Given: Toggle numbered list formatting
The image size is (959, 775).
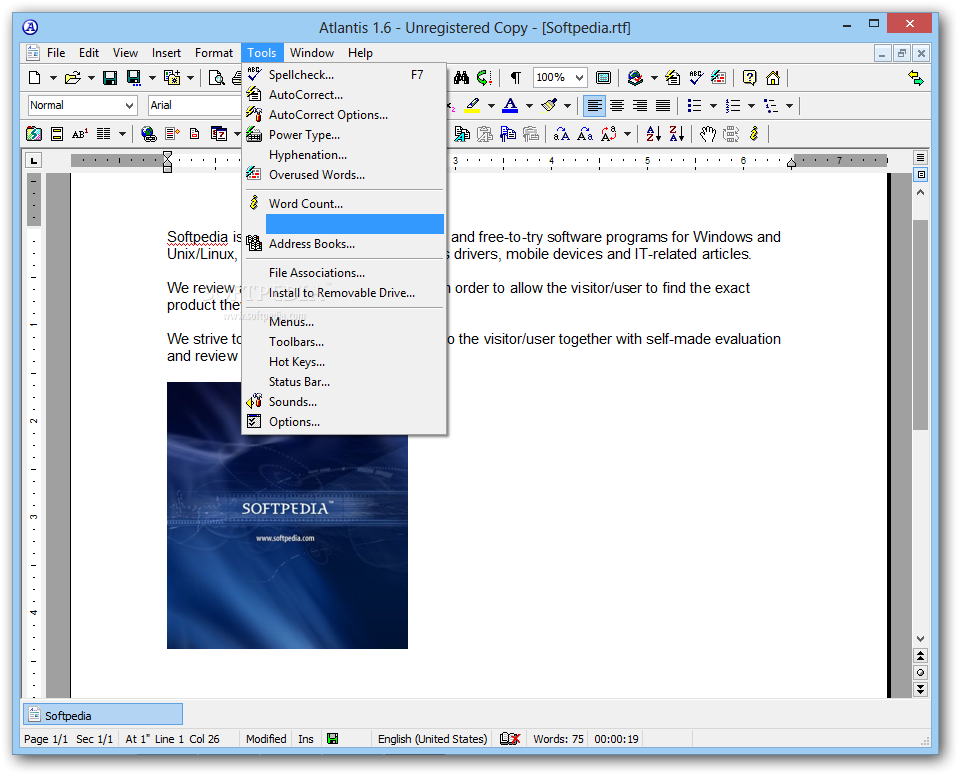Looking at the screenshot, I should [x=733, y=106].
